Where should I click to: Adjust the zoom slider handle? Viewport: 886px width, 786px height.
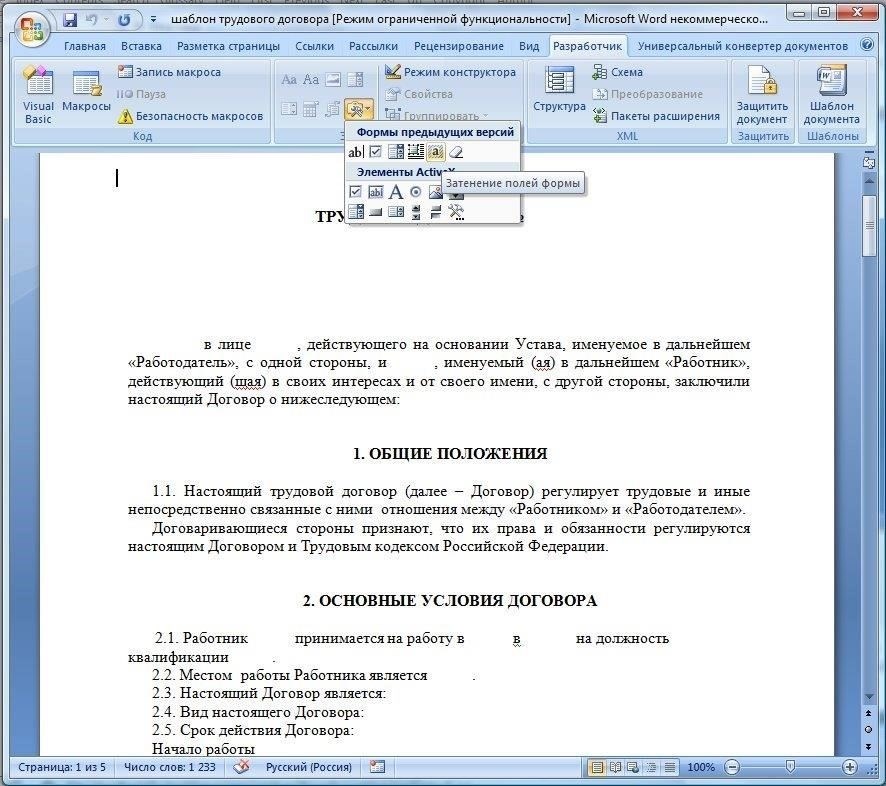[x=791, y=767]
